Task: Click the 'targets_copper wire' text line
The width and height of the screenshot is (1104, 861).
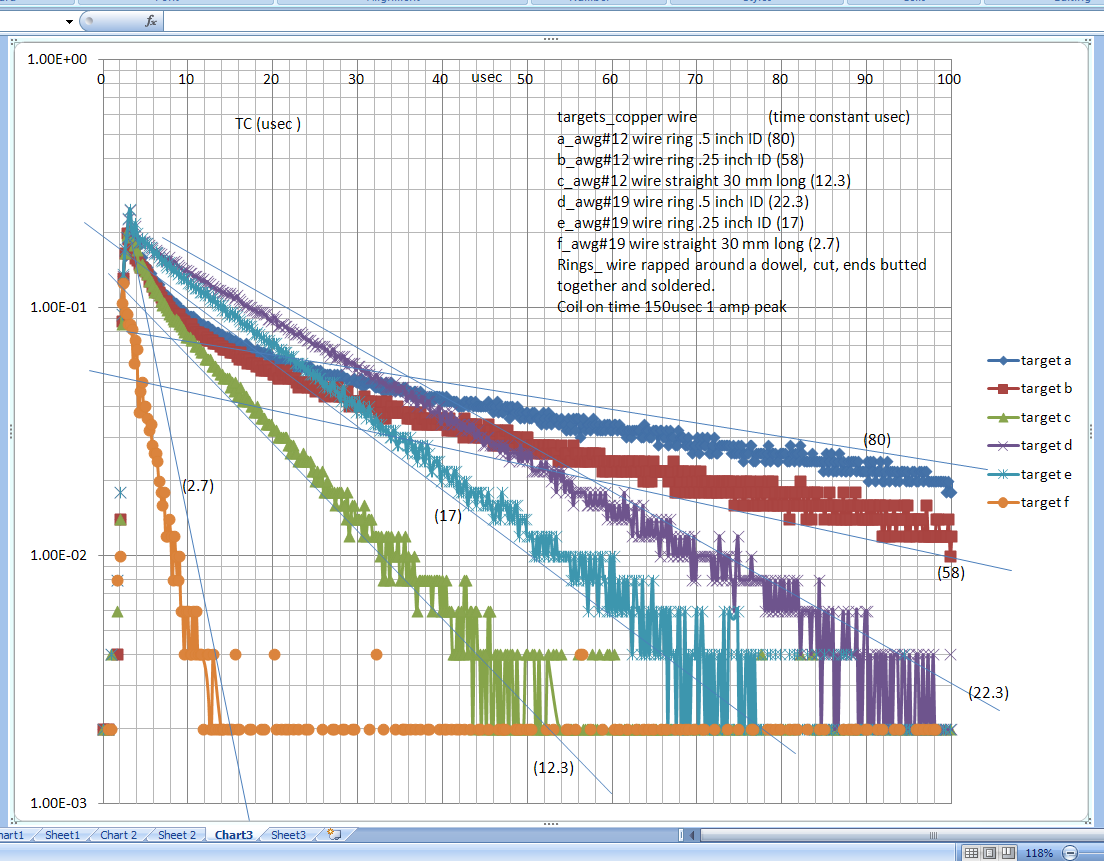Action: [x=627, y=118]
